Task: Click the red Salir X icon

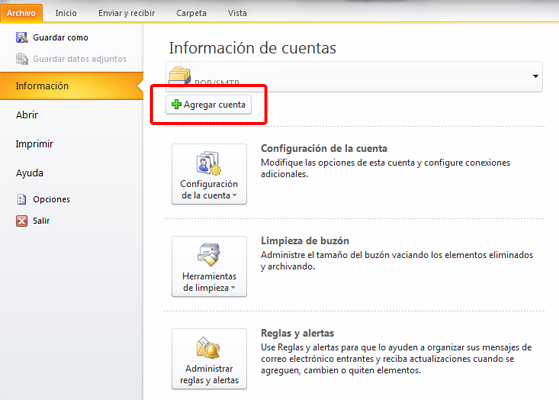Action: [22, 221]
